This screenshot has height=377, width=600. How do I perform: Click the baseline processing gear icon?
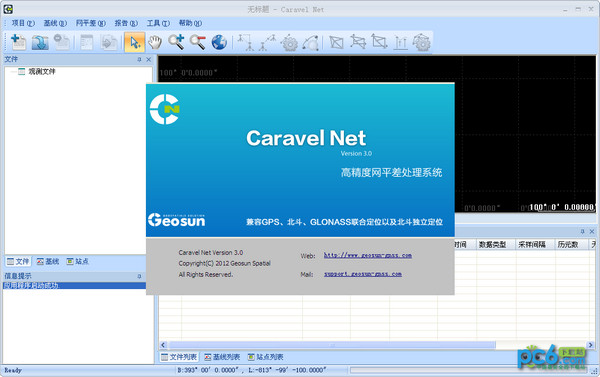pyautogui.click(x=289, y=42)
